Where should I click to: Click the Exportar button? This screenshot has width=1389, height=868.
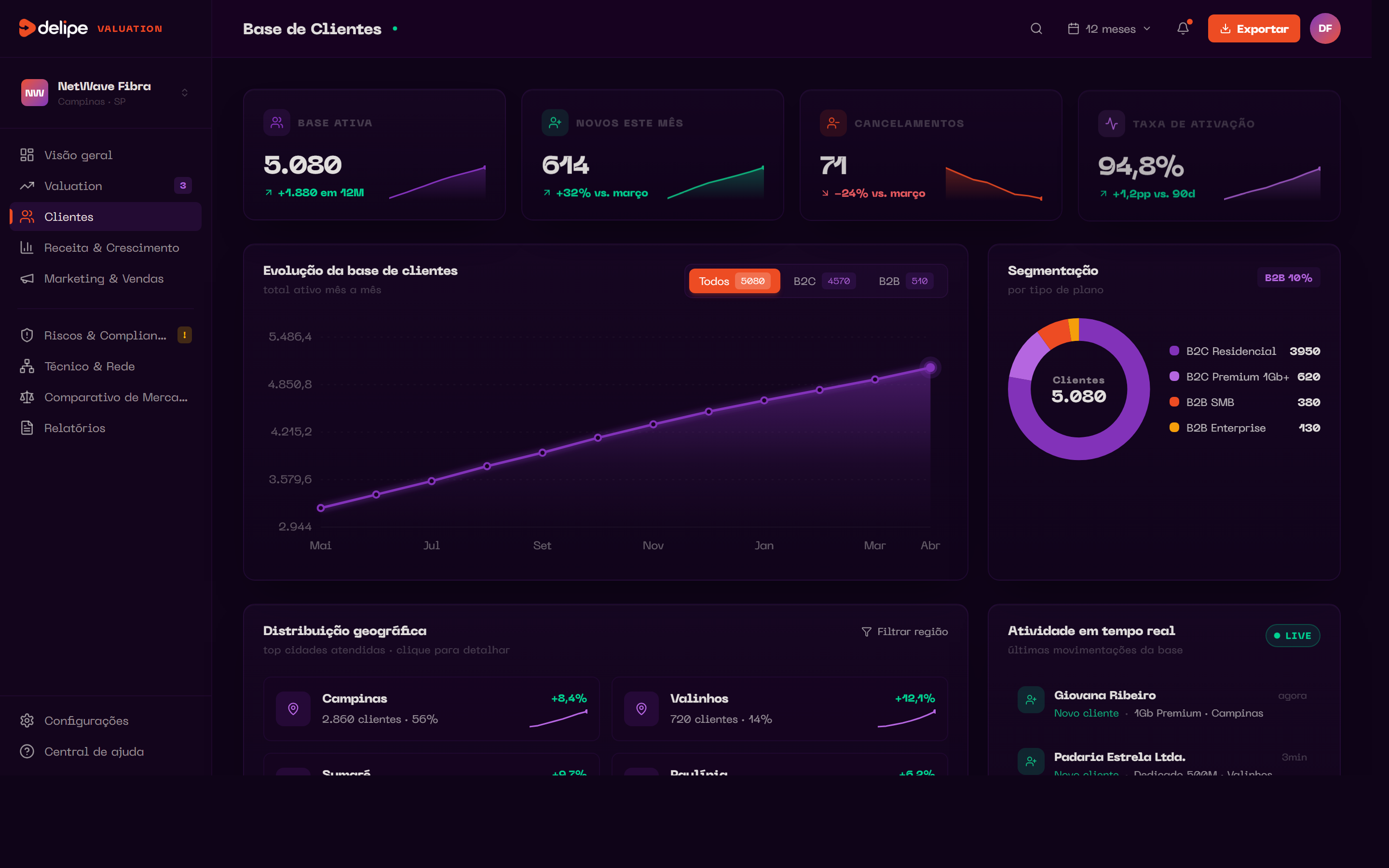coord(1253,29)
